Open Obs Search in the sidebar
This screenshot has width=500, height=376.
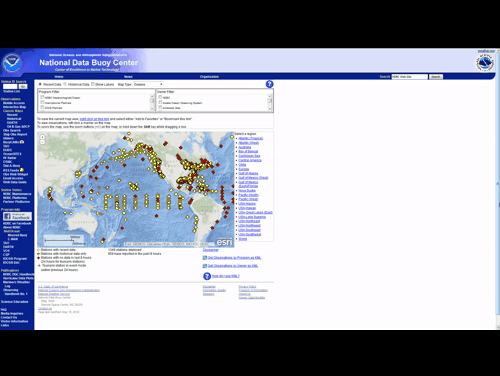click(x=12, y=130)
